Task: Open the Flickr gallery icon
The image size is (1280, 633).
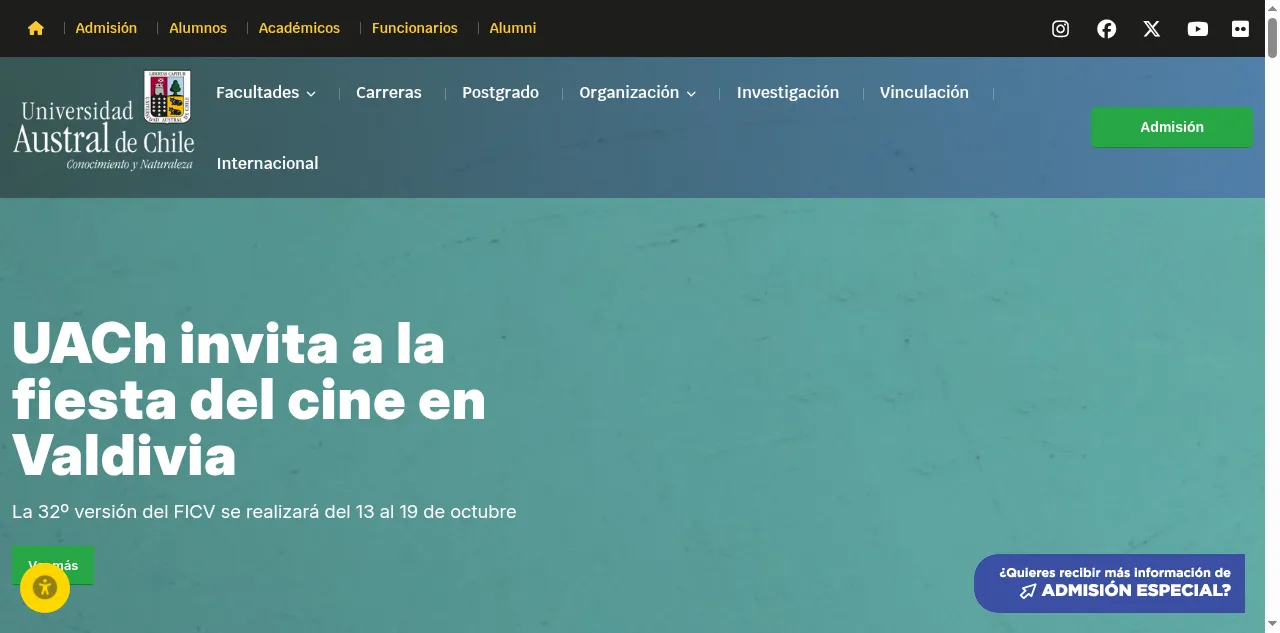Action: click(x=1241, y=29)
